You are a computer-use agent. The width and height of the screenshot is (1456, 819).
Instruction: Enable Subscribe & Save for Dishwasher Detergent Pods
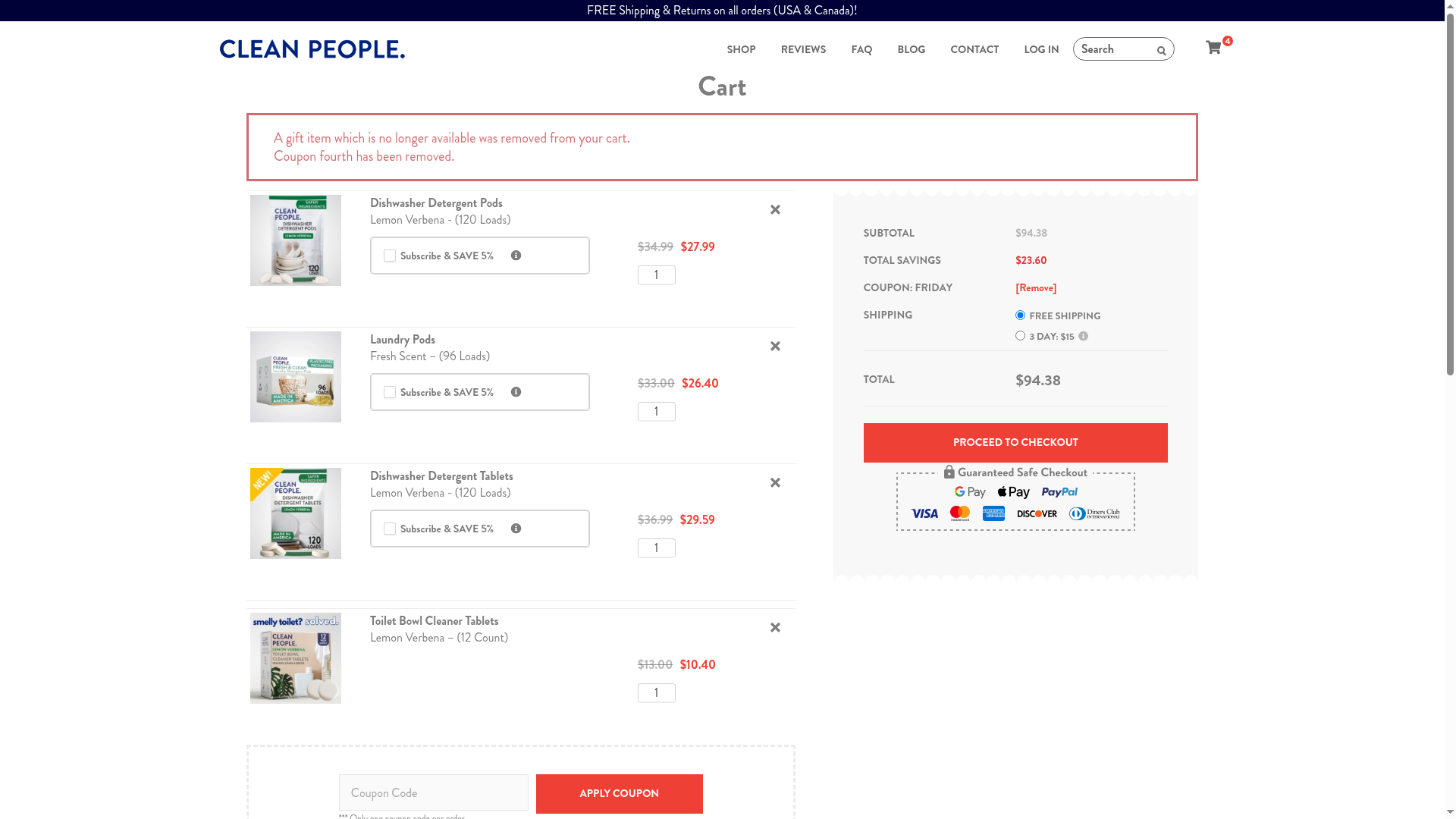tap(390, 256)
